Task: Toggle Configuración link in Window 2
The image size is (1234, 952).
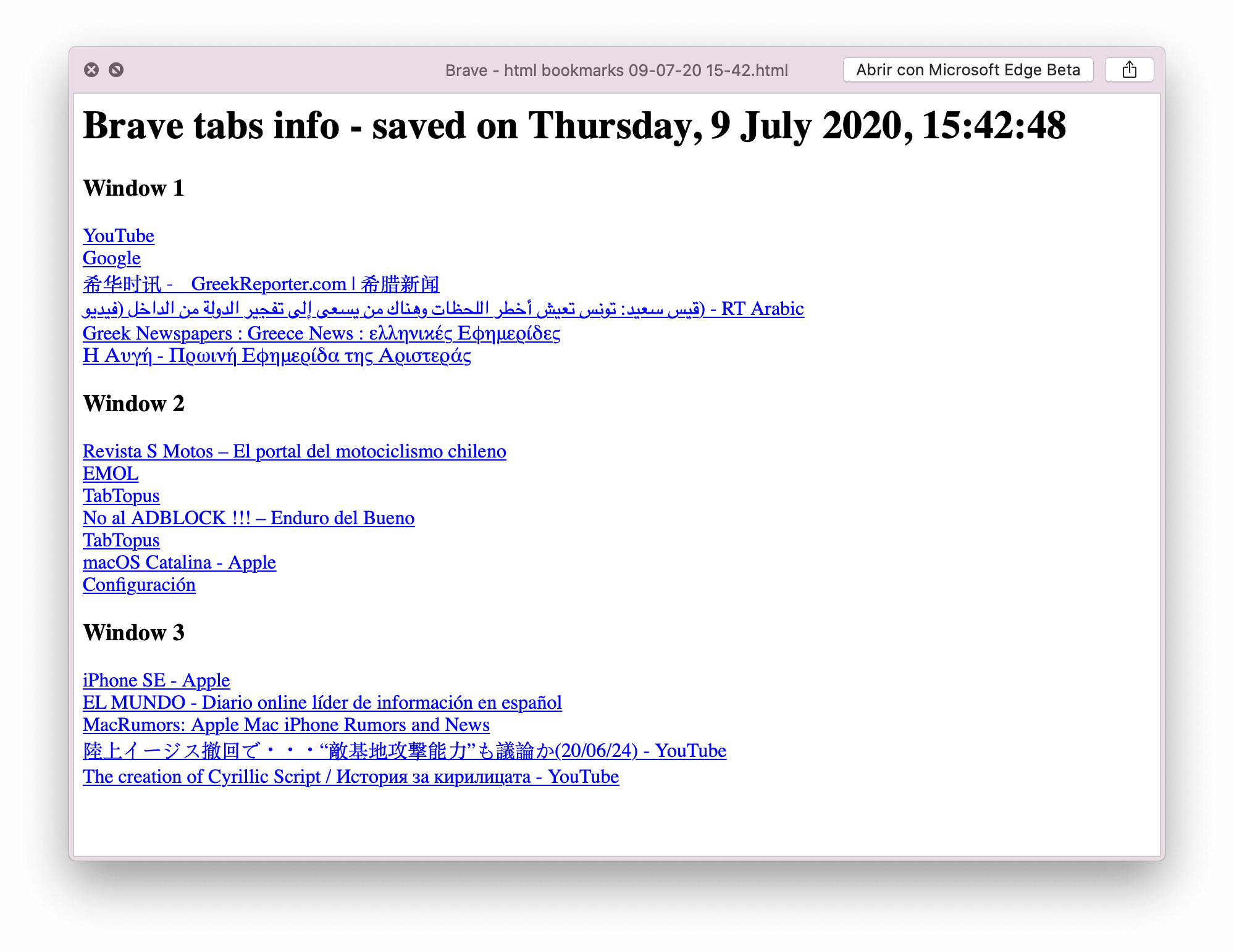Action: tap(139, 585)
